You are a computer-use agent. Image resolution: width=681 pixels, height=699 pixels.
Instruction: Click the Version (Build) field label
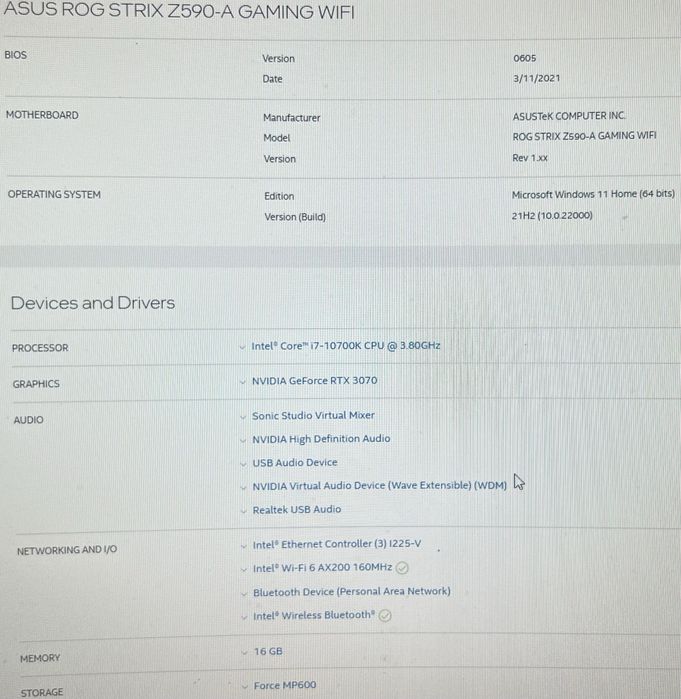pos(295,217)
